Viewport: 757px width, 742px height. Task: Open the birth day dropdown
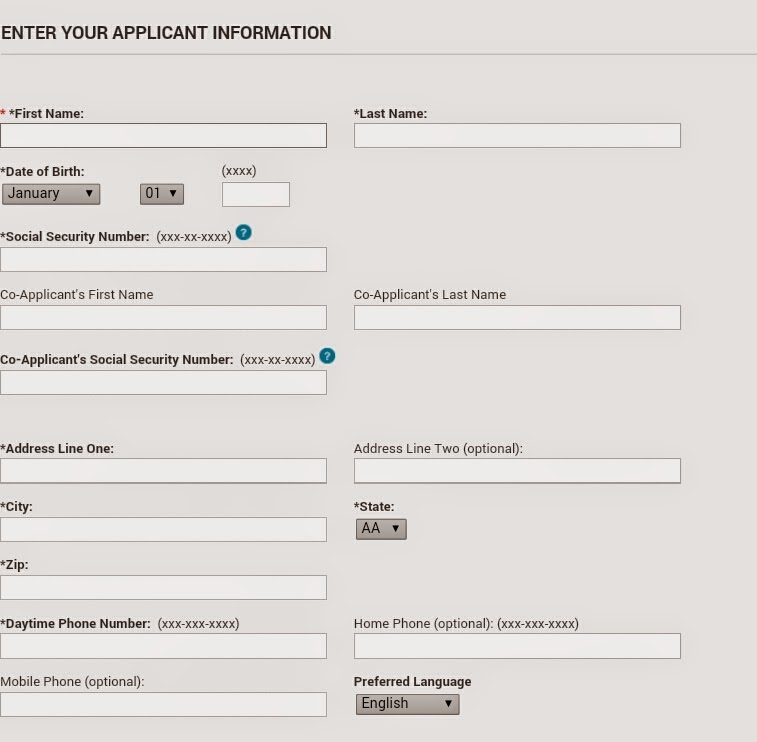[162, 194]
